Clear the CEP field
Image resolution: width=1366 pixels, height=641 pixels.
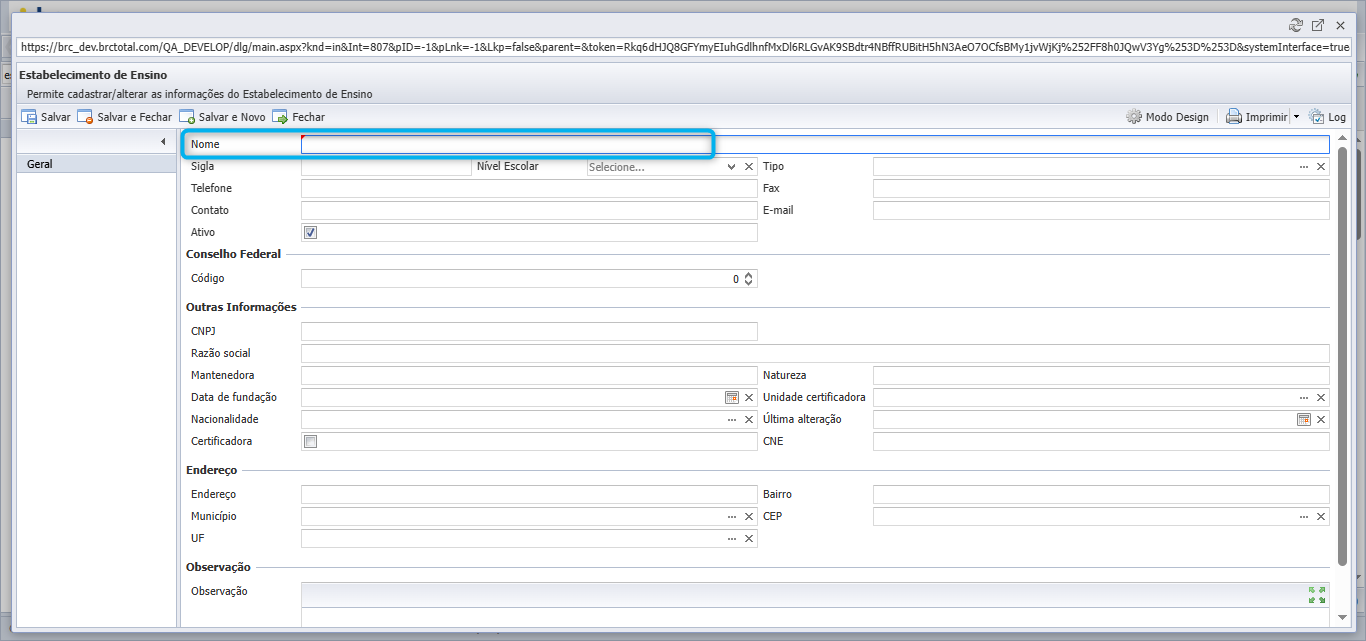(x=1321, y=516)
